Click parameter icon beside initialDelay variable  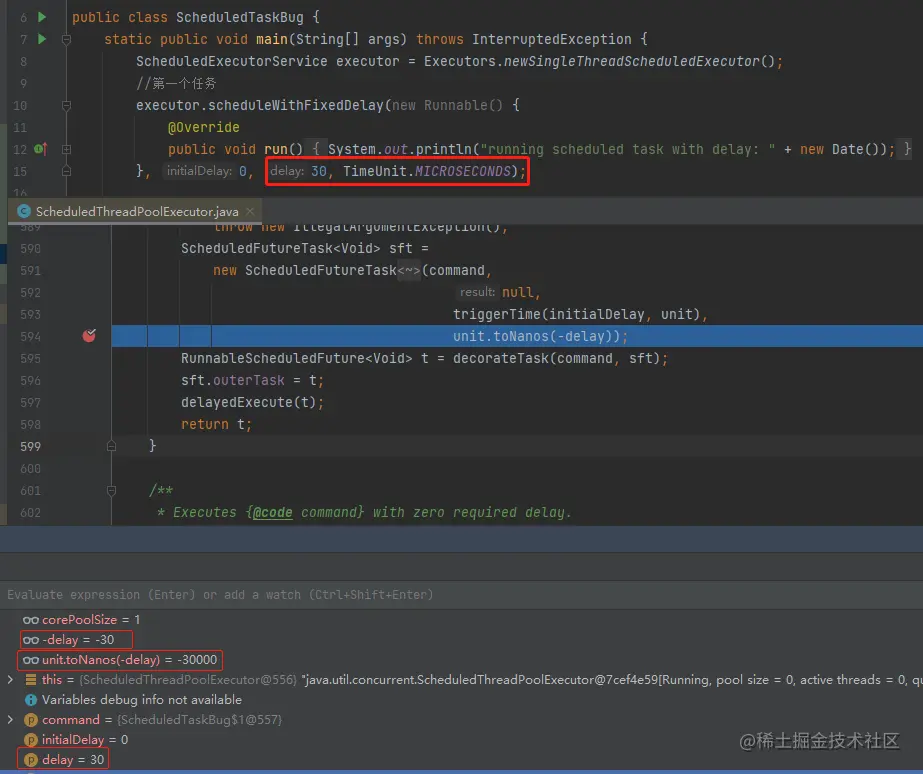31,740
